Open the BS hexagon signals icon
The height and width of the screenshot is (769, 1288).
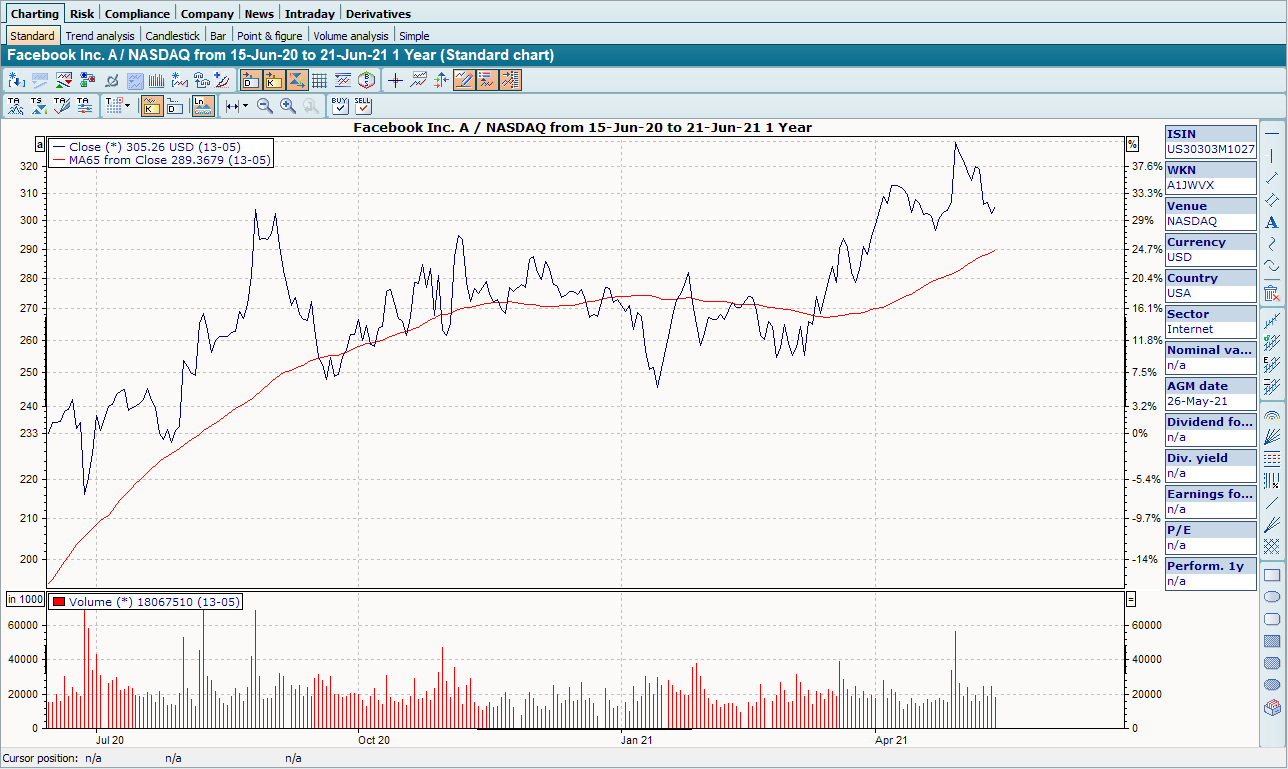tap(367, 80)
